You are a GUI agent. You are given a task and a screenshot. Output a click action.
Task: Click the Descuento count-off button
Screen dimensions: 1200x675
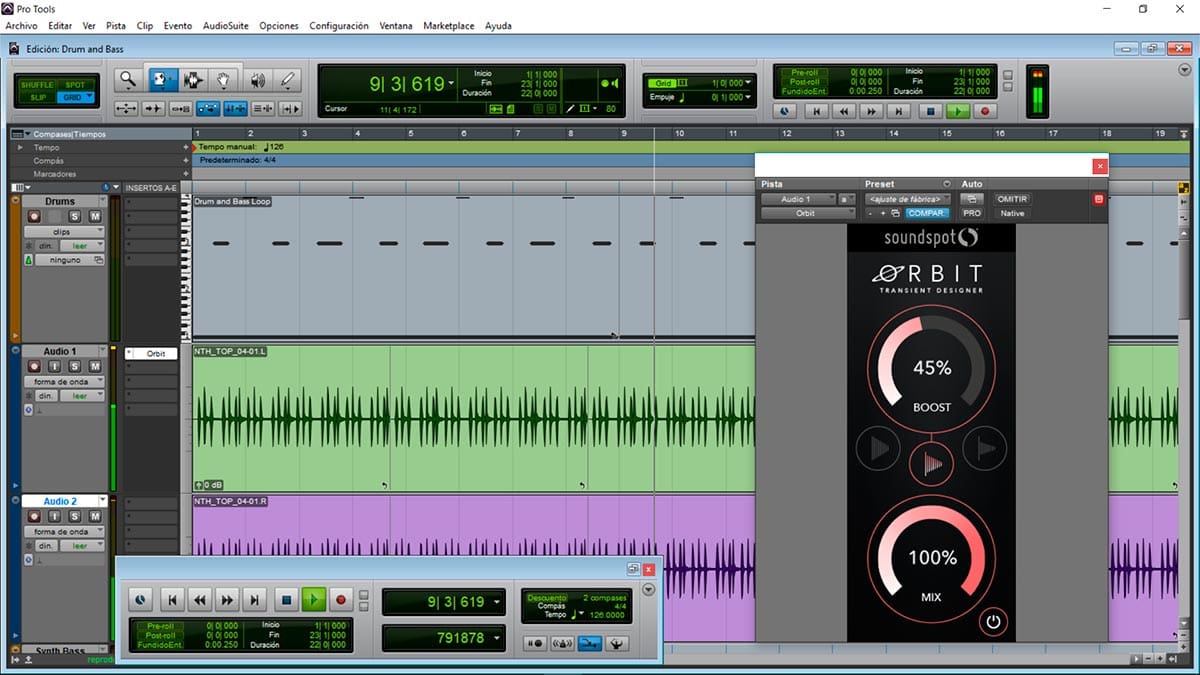point(546,597)
